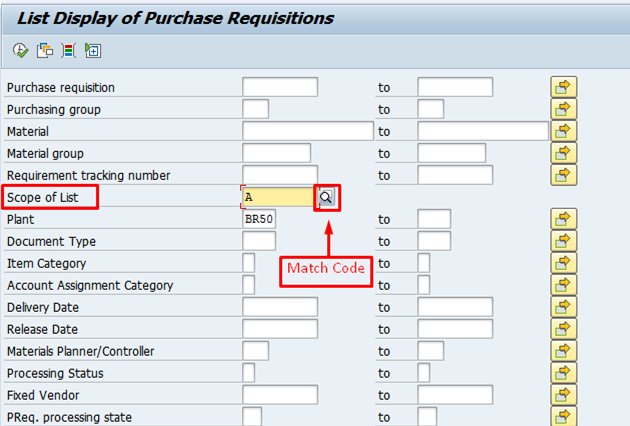Click the Dynamic Selections toolbar icon

tap(93, 50)
